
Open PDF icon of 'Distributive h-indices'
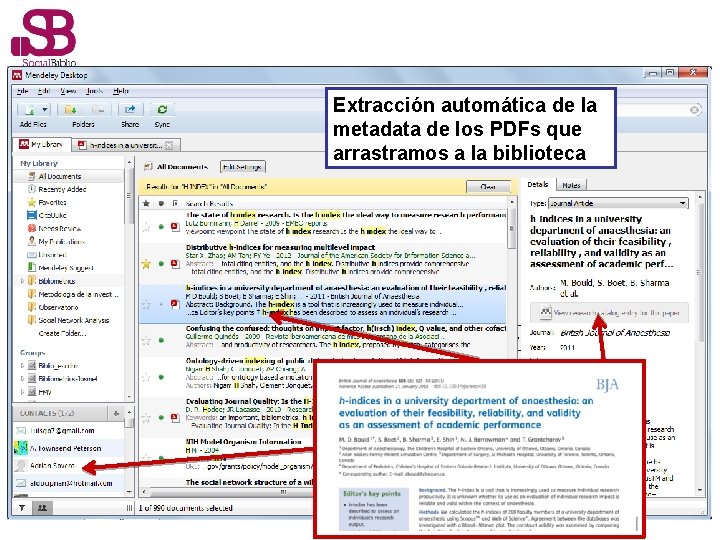click(x=175, y=264)
